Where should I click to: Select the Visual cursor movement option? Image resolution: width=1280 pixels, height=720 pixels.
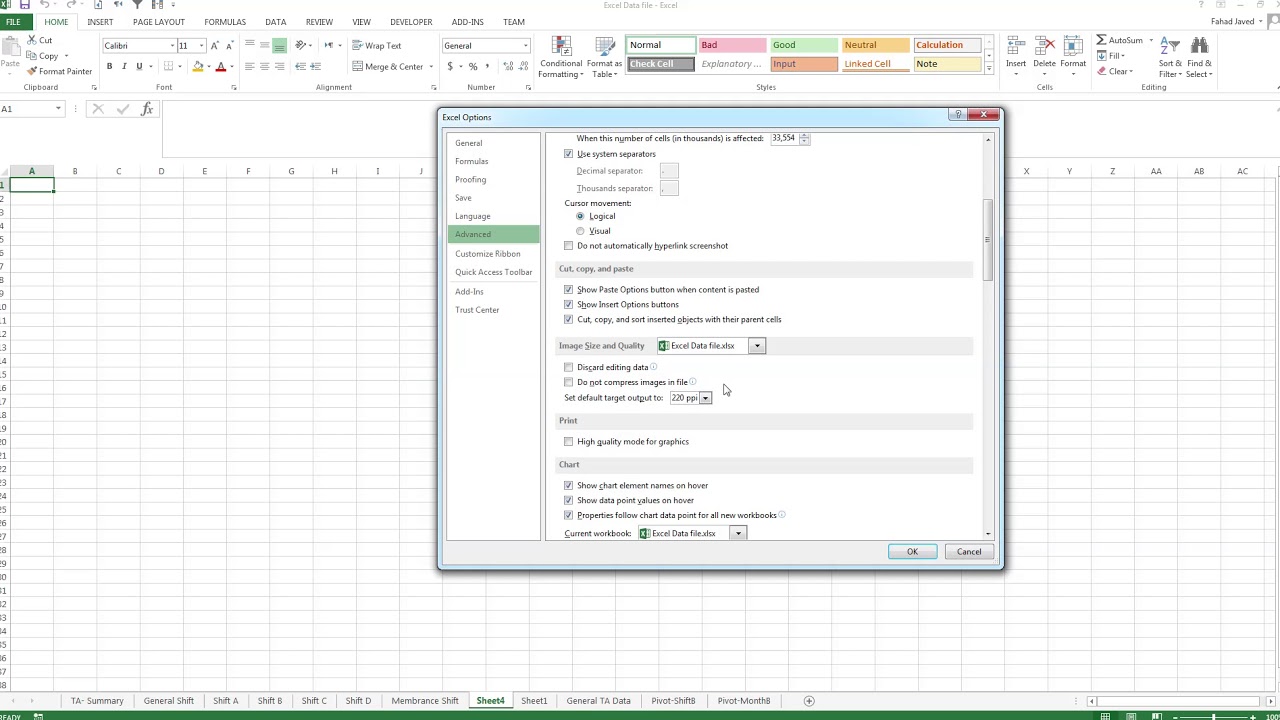[580, 231]
